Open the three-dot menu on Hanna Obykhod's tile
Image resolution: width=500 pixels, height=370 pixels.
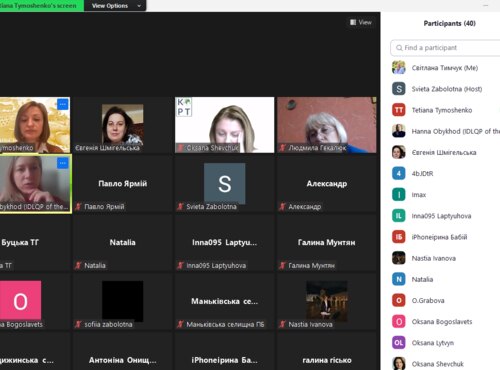point(63,163)
